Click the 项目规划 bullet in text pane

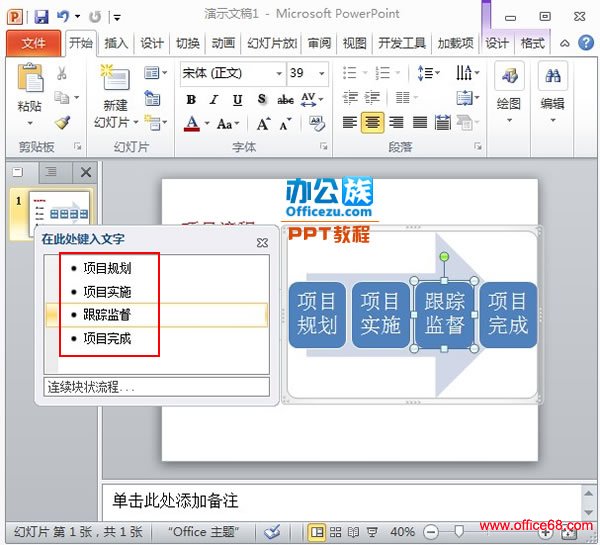107,268
